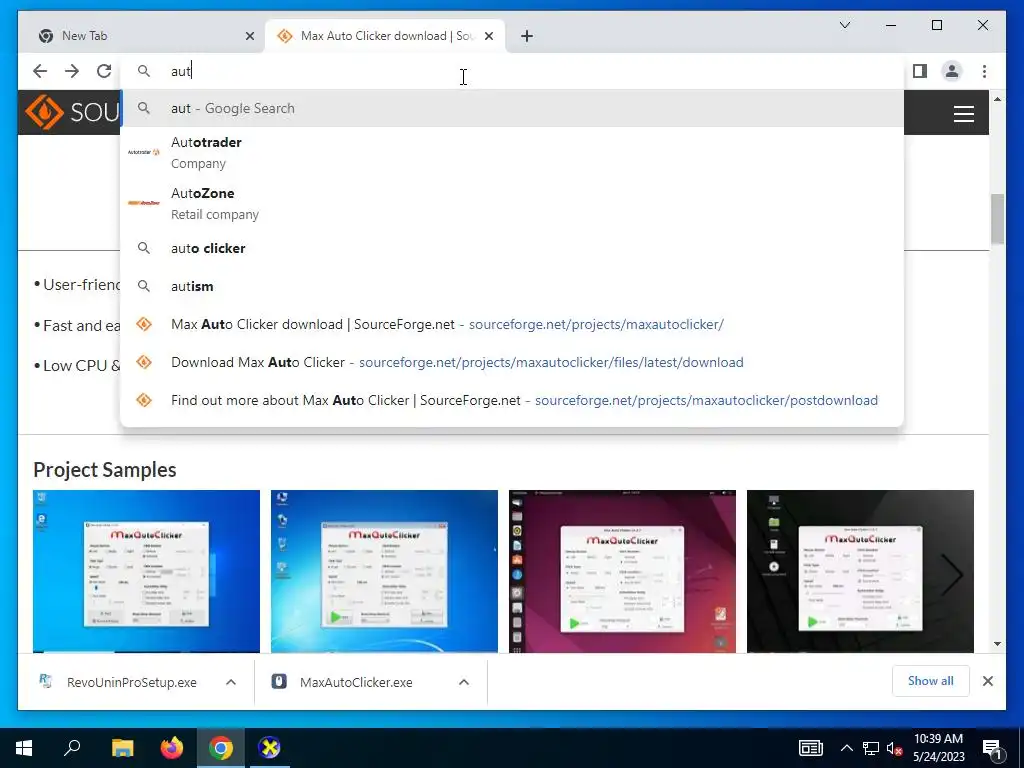Pick the 'auto clicker' search suggestion
The width and height of the screenshot is (1024, 768).
pos(512,248)
